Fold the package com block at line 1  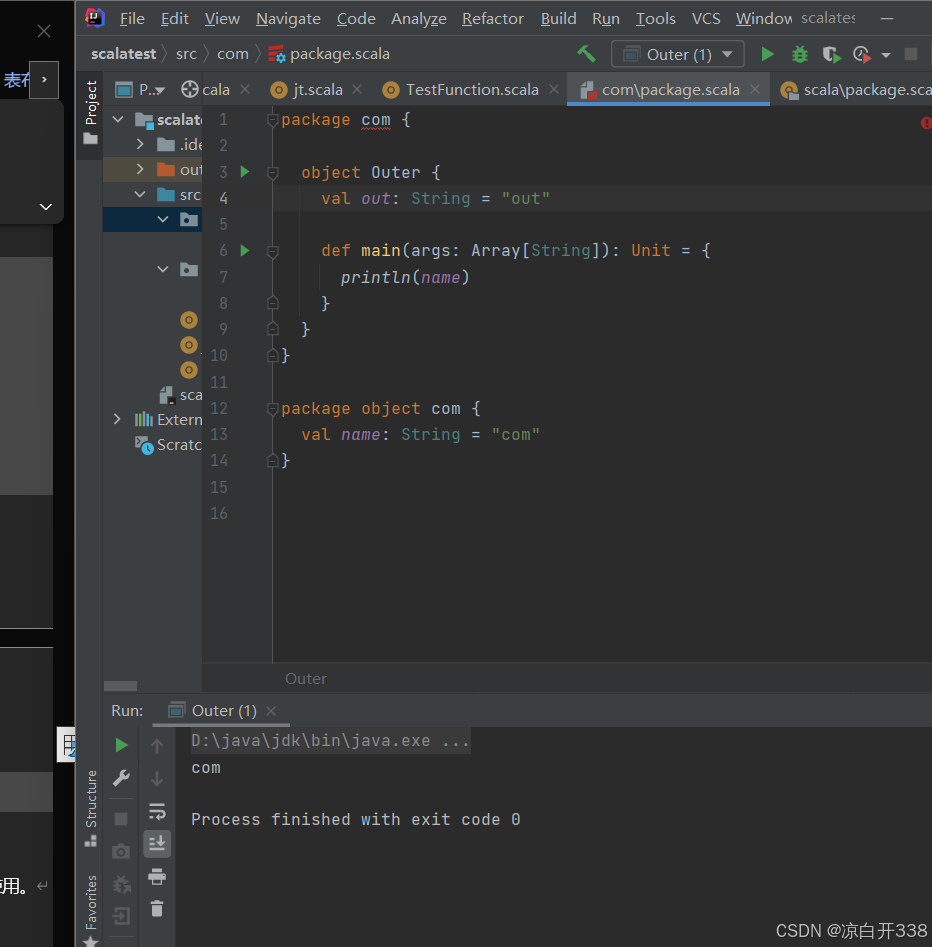coord(272,120)
